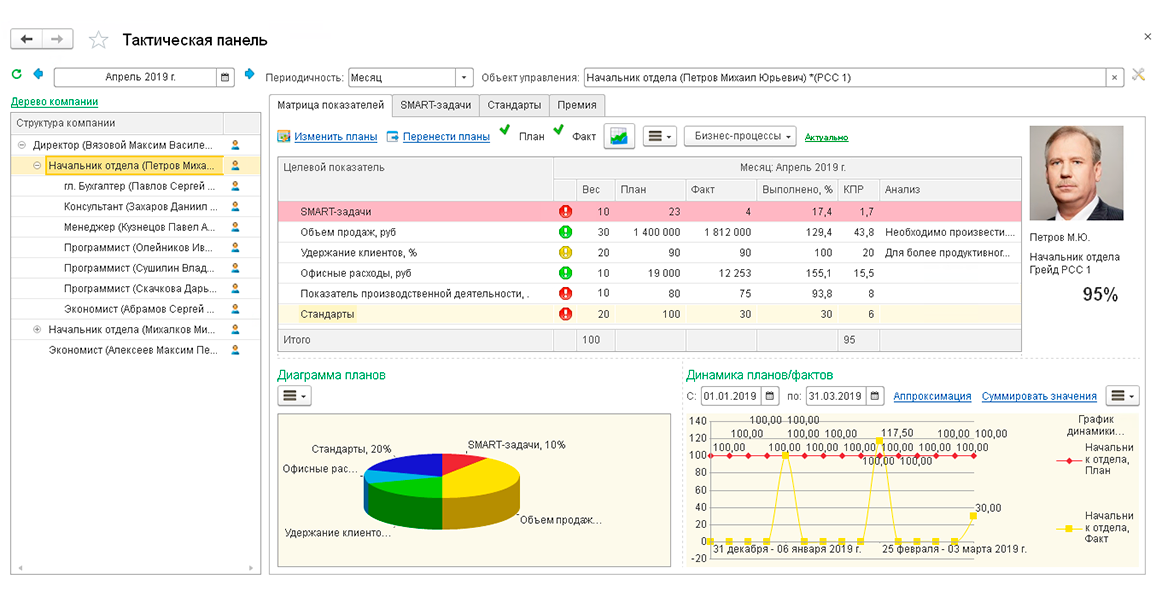Toggle the Факт checkmark
This screenshot has height=604, width=1156.
pos(558,131)
